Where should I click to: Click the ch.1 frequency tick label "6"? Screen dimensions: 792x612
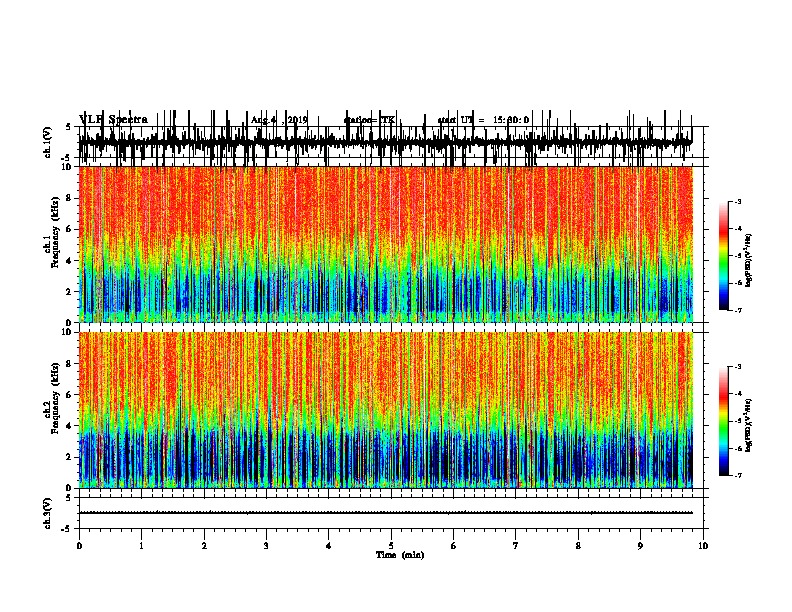tap(69, 229)
